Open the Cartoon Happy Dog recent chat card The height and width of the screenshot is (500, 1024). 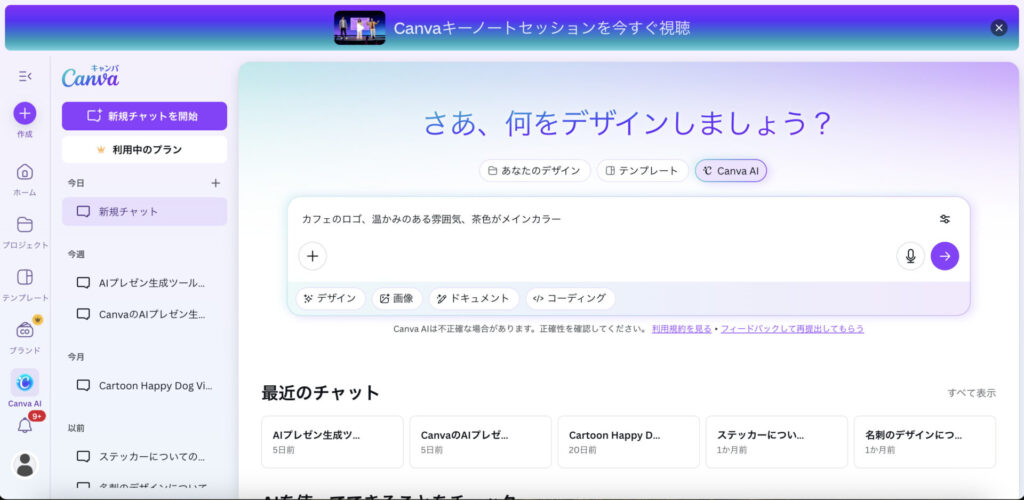pos(628,442)
